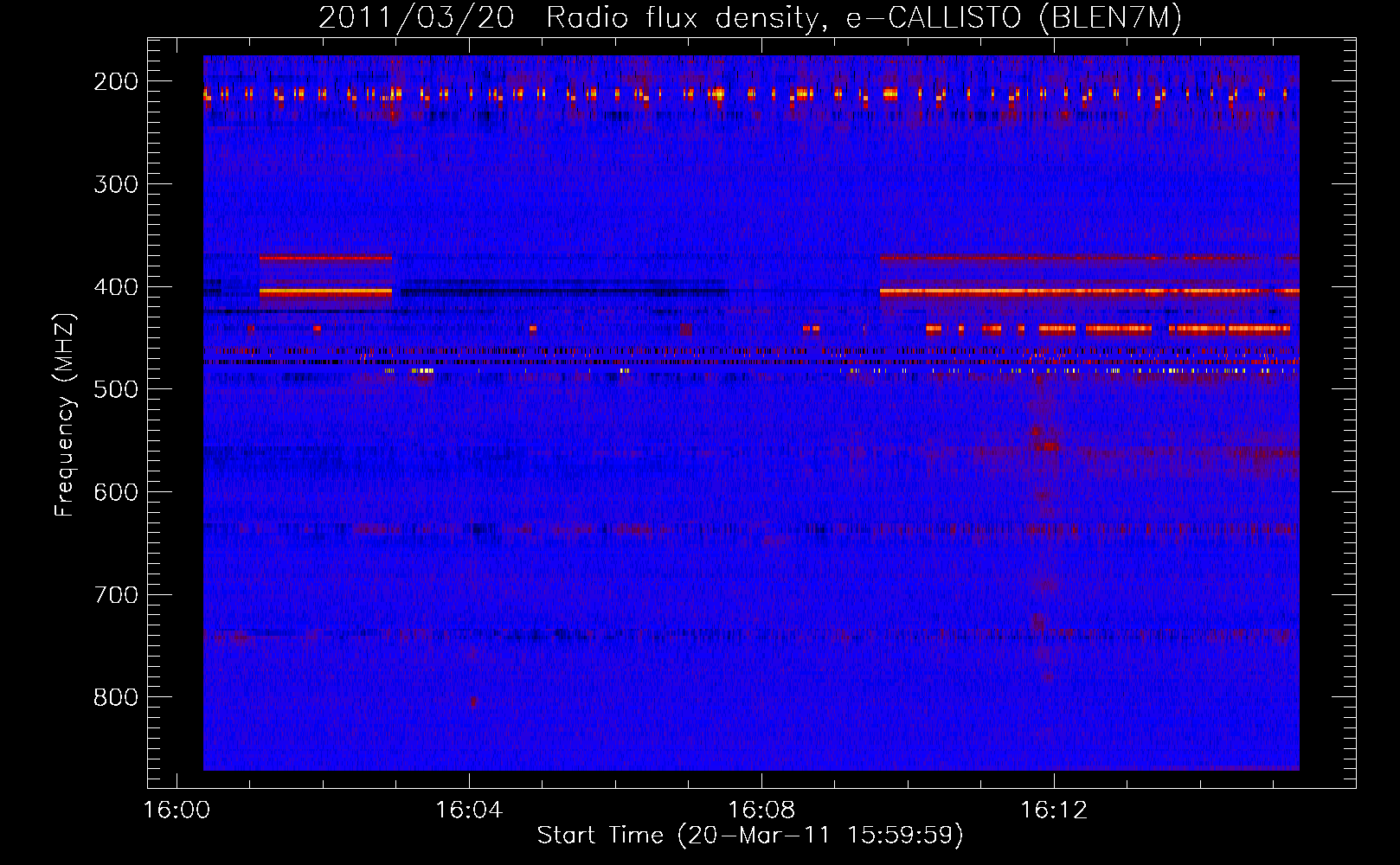Click the 700 frequency tick label
1400x865 pixels.
point(115,595)
